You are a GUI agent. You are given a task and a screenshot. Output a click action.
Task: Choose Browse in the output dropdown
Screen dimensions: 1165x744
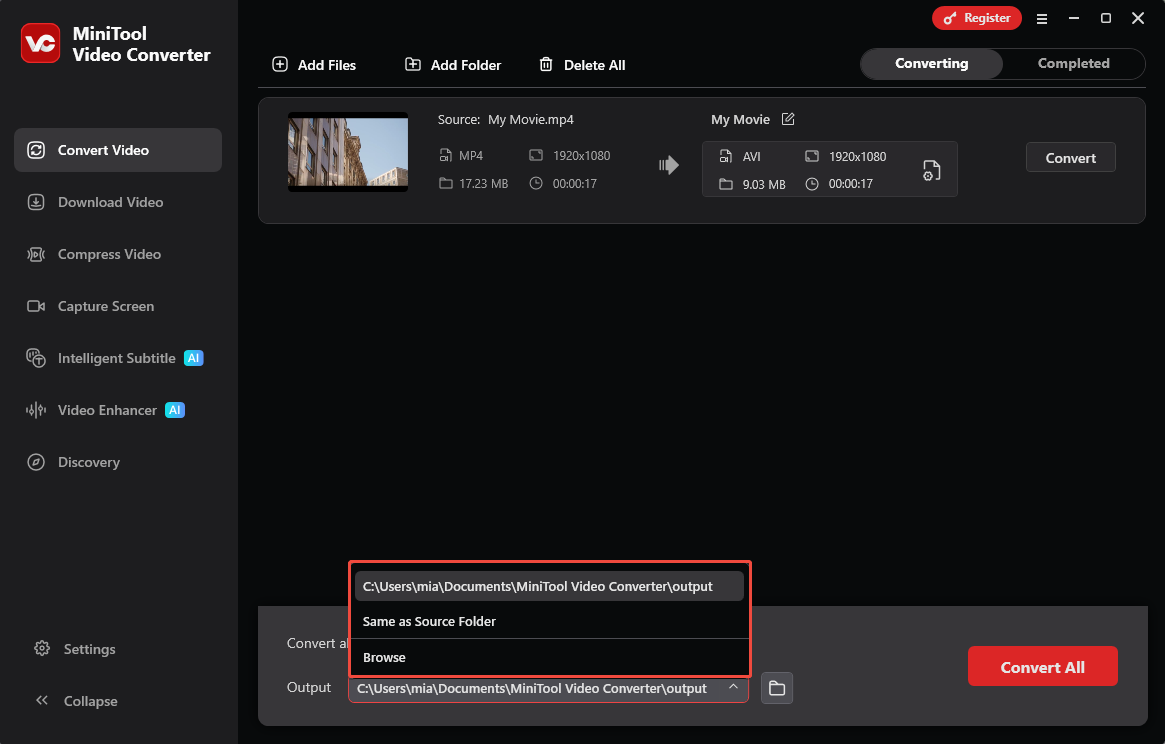coord(549,658)
